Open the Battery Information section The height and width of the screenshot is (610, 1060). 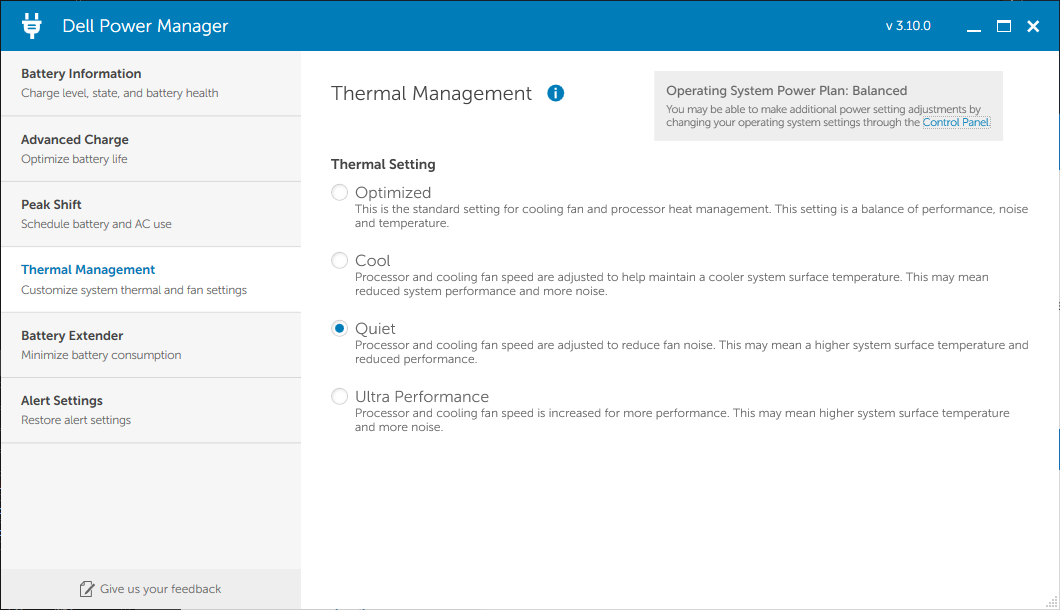[x=150, y=83]
